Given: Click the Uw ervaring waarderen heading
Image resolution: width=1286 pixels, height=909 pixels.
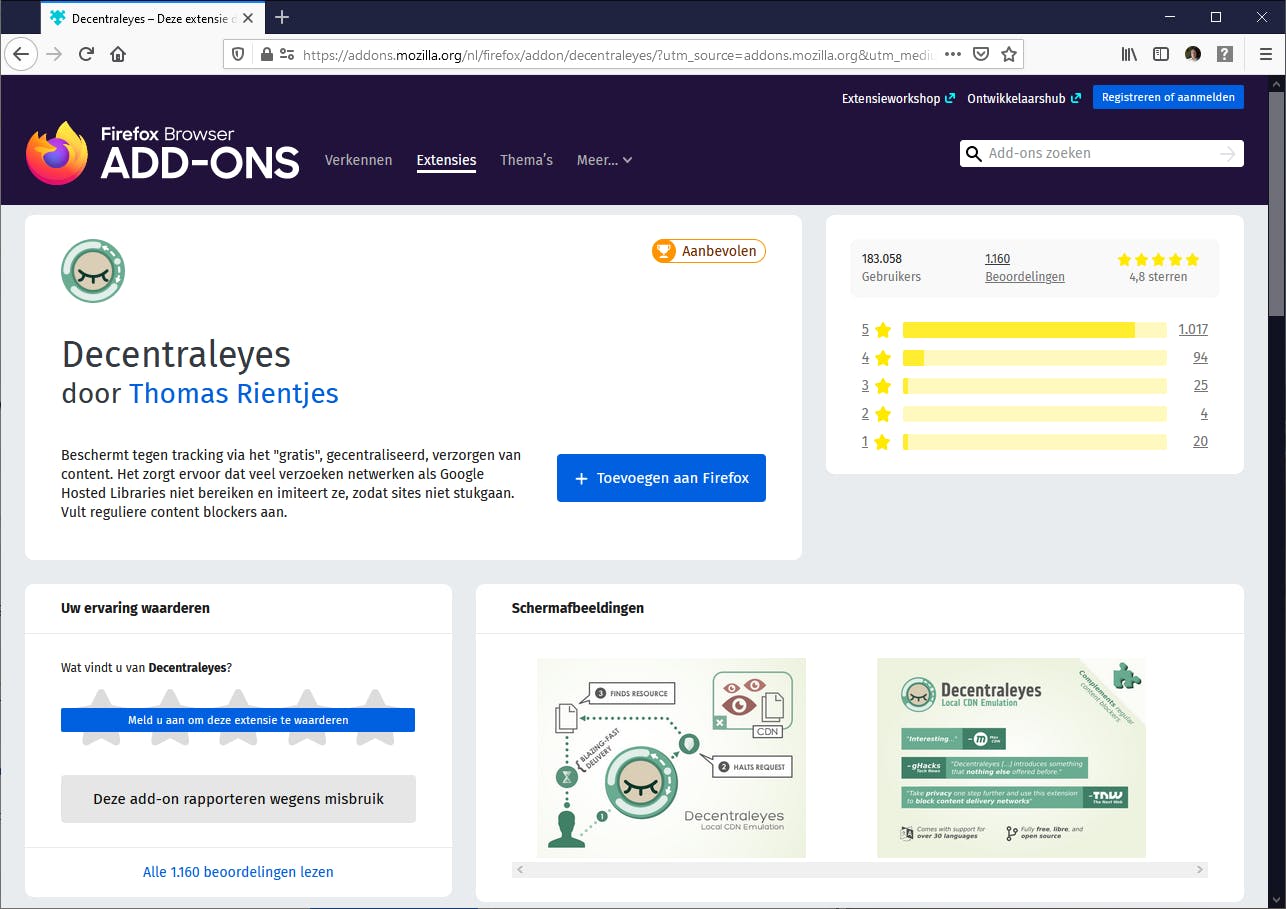Looking at the screenshot, I should [x=135, y=608].
